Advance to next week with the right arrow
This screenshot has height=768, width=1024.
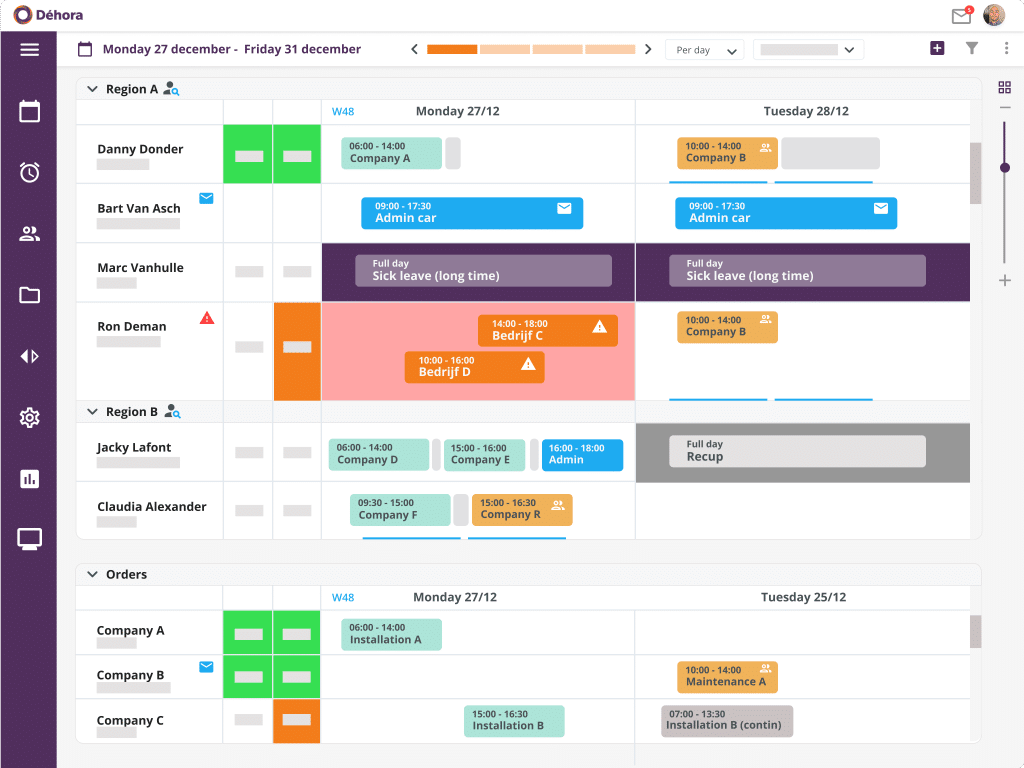[x=647, y=47]
